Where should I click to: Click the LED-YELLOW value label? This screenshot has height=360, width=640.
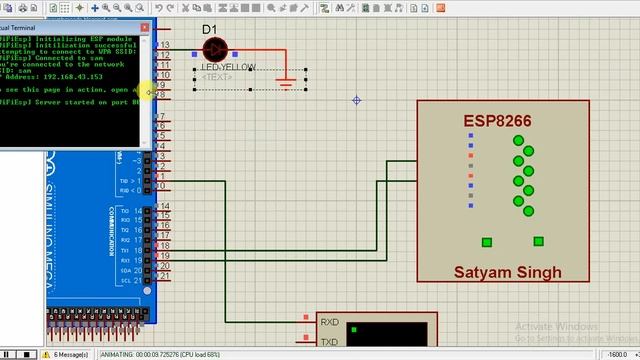[x=228, y=67]
